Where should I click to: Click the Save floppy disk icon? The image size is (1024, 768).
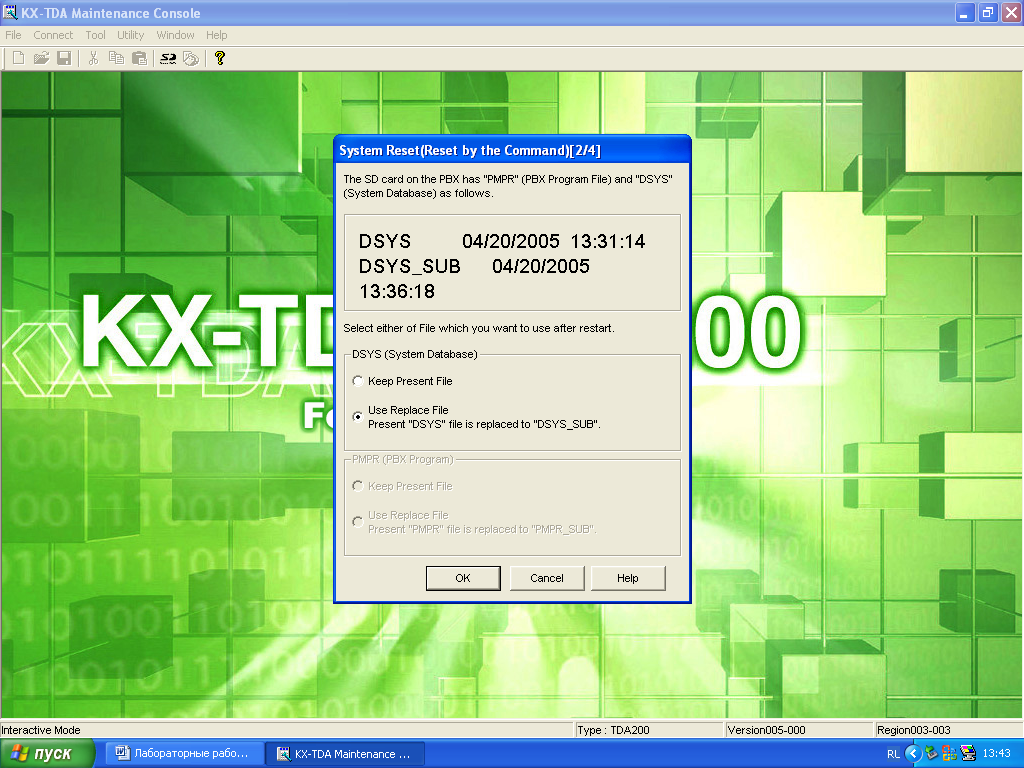(64, 58)
